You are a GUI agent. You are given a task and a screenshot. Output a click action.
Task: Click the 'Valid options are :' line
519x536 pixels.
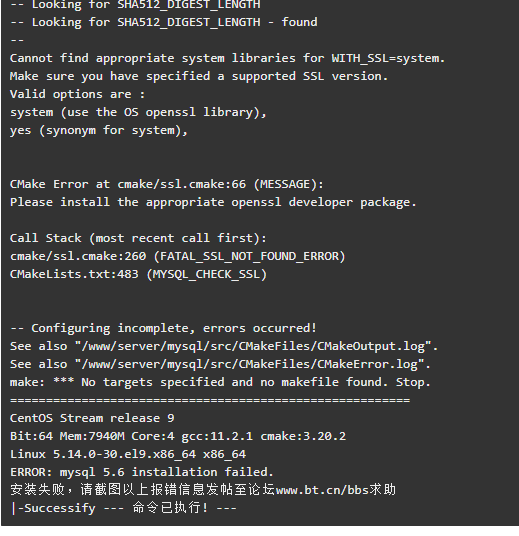[78, 94]
